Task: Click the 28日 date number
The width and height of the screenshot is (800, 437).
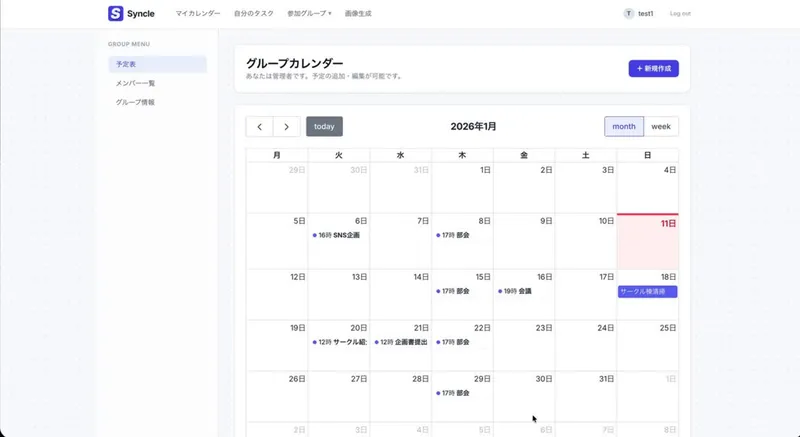Action: point(420,379)
